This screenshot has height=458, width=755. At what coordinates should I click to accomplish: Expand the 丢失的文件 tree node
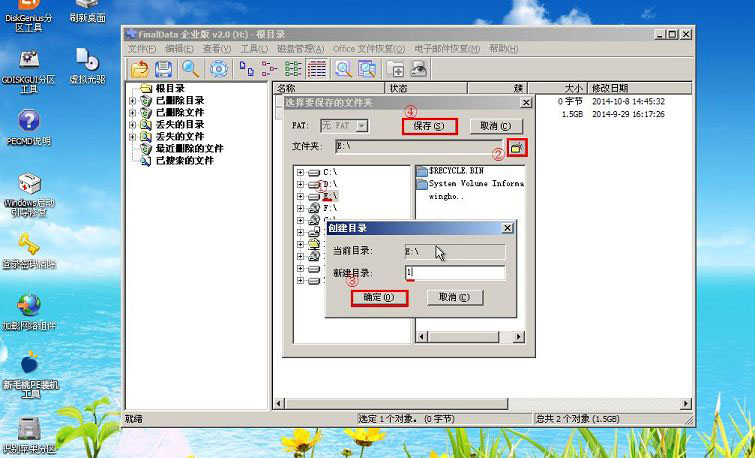[132, 136]
